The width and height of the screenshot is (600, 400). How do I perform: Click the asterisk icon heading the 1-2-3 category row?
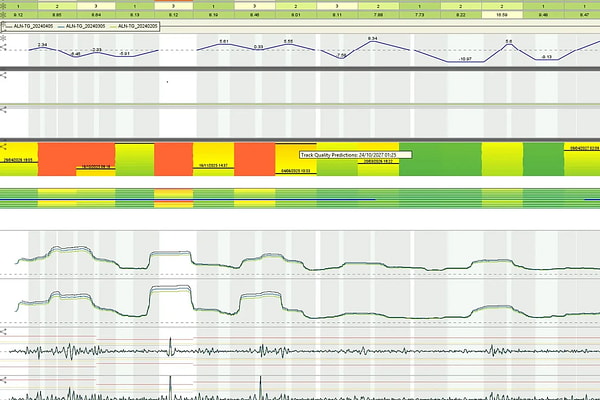(3, 7)
